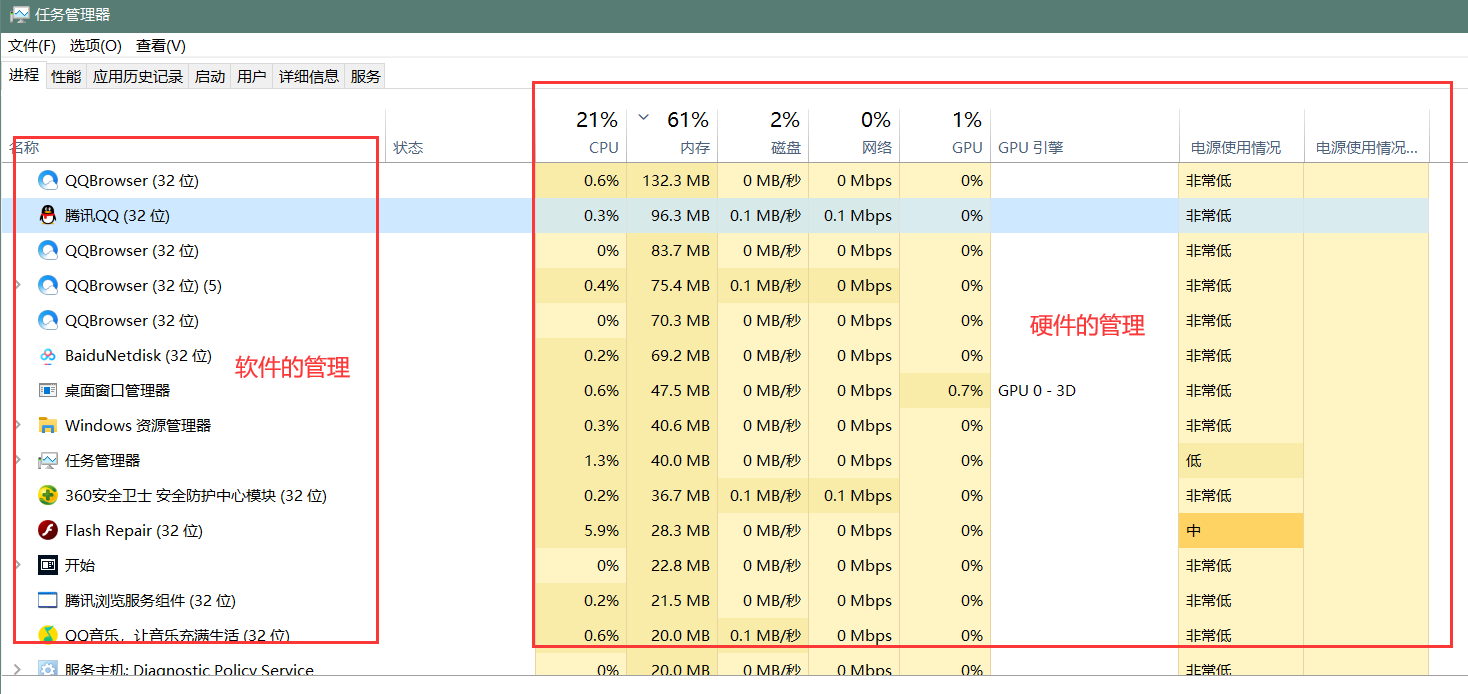Click the 22.8 MB memory cell

(672, 566)
